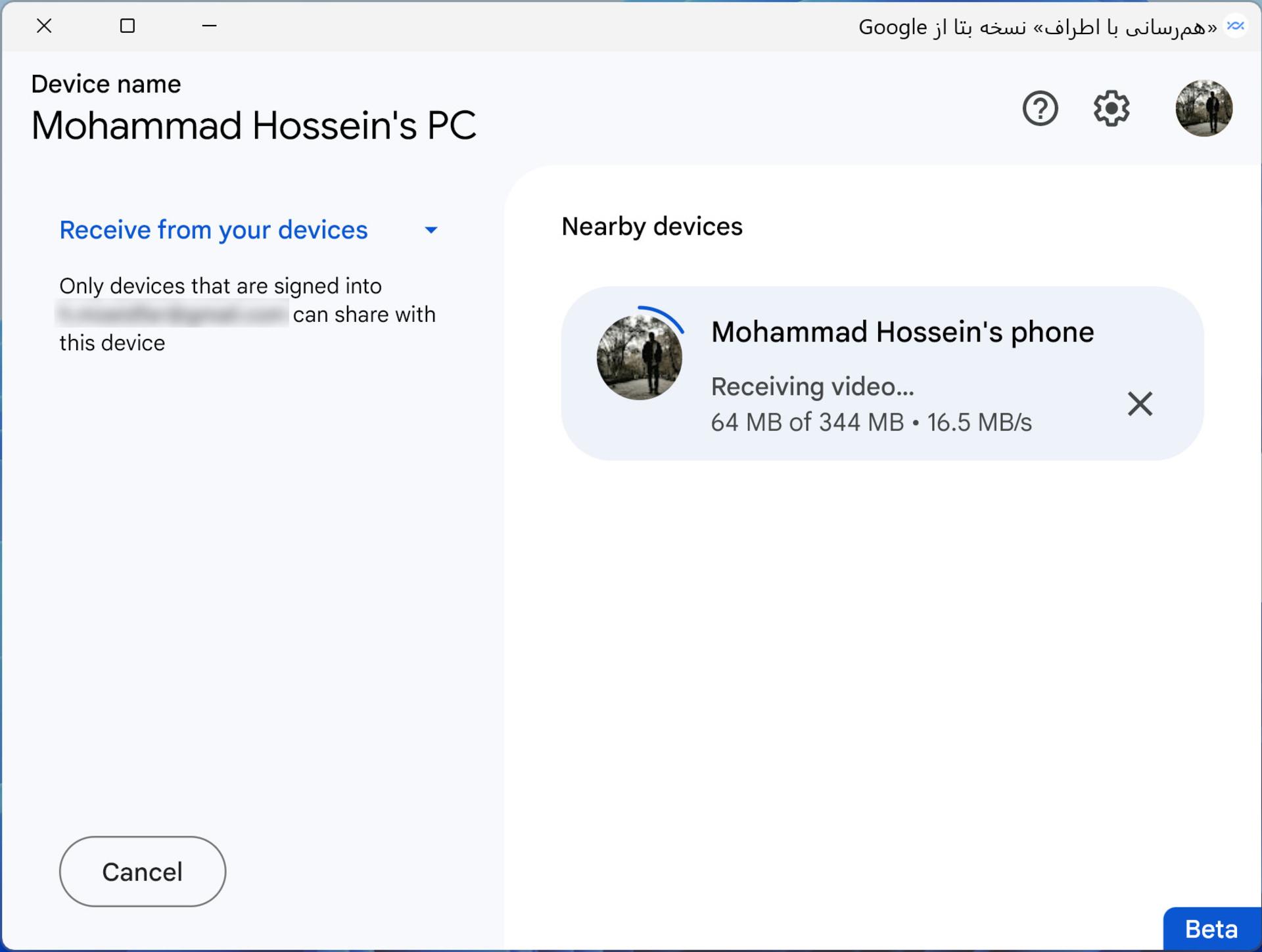This screenshot has height=952, width=1262.
Task: Cancel the video transfer using the X icon
Action: pos(1140,403)
